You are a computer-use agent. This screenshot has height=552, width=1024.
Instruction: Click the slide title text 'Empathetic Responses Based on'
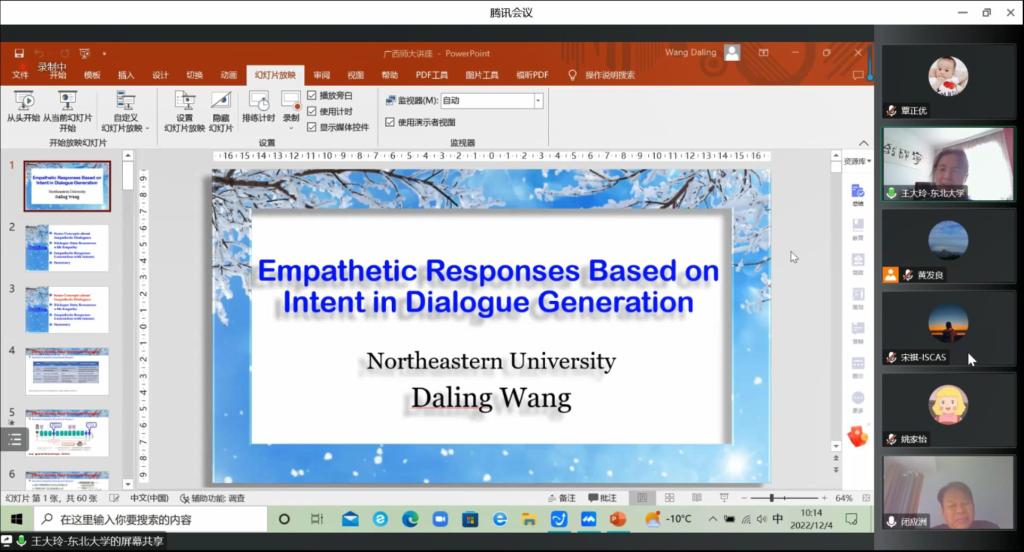[x=488, y=271]
